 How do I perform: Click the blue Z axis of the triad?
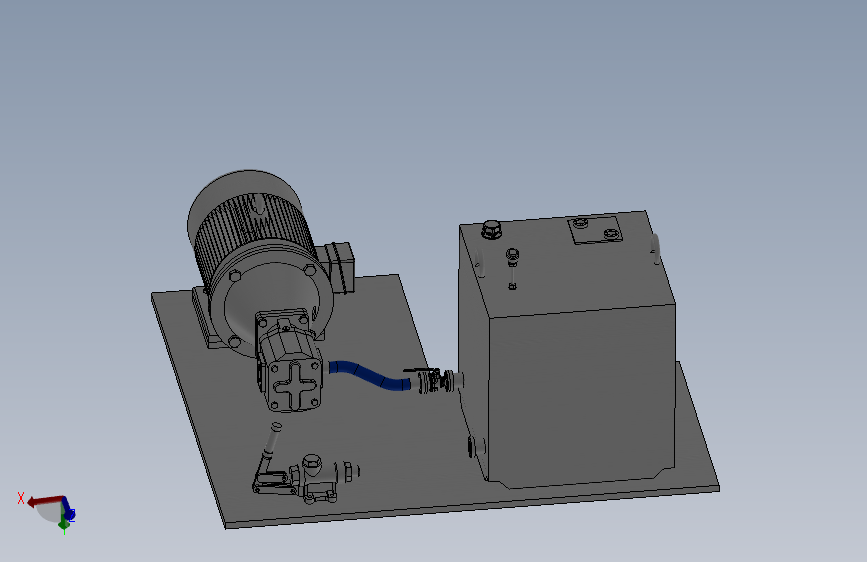[69, 509]
